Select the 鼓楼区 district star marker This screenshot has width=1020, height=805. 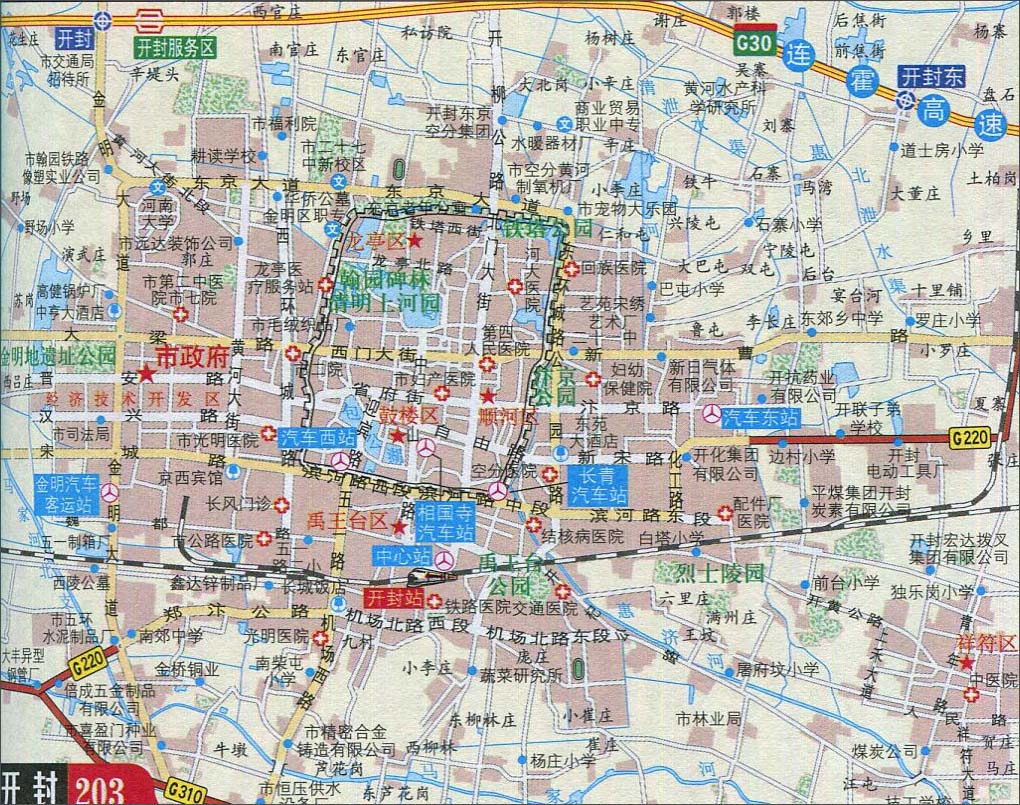398,436
